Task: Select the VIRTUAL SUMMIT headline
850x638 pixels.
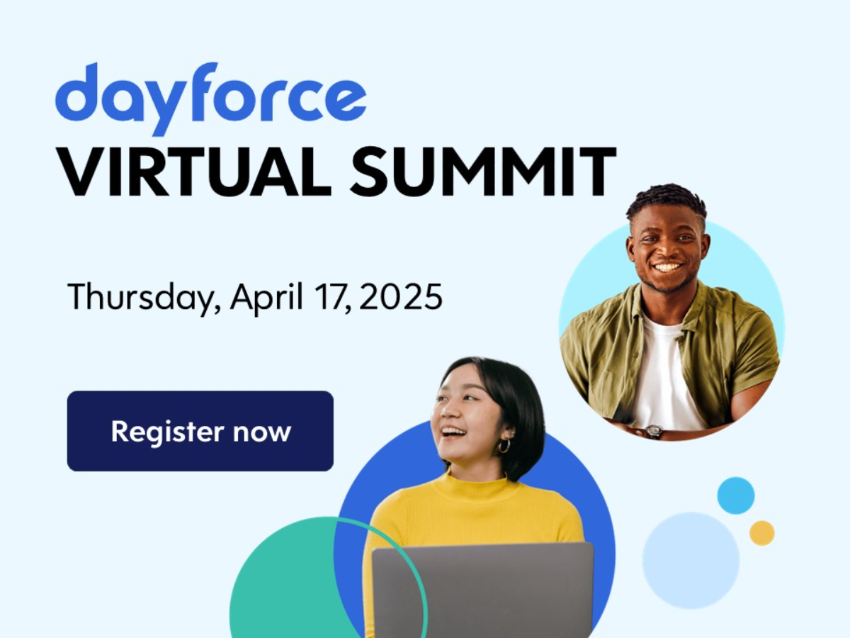Action: (x=336, y=172)
